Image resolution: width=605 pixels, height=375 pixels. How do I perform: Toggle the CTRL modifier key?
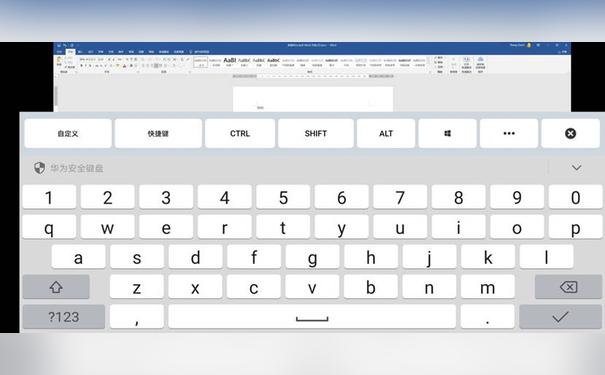(x=240, y=133)
